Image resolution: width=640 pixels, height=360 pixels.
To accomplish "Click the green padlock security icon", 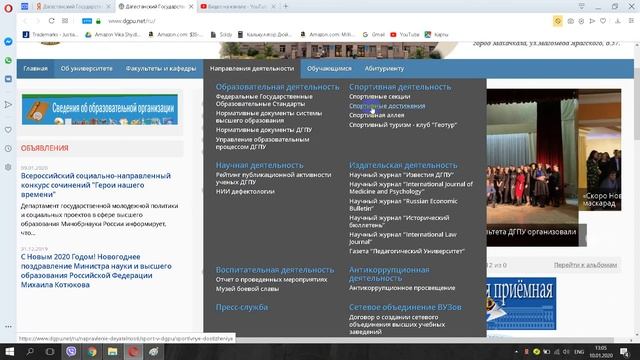I will click(x=98, y=21).
